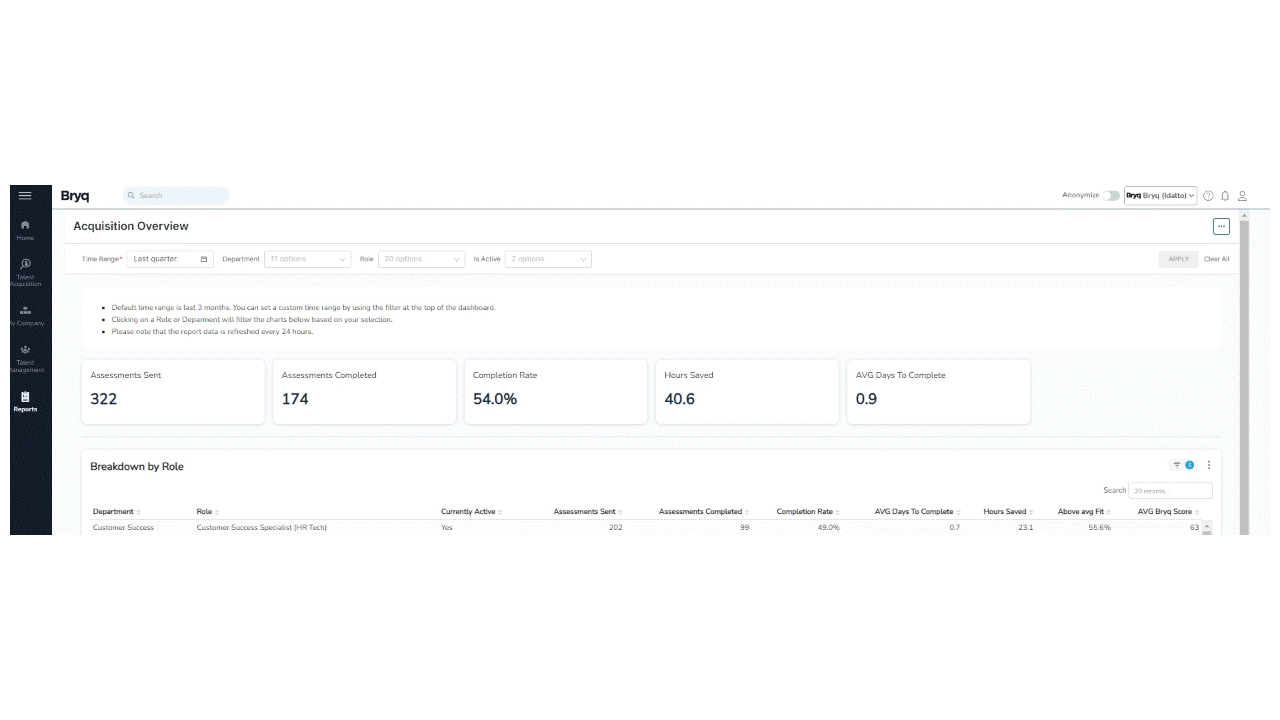Viewport: 1280px width, 720px height.
Task: Open My Company from sidebar
Action: point(25,315)
